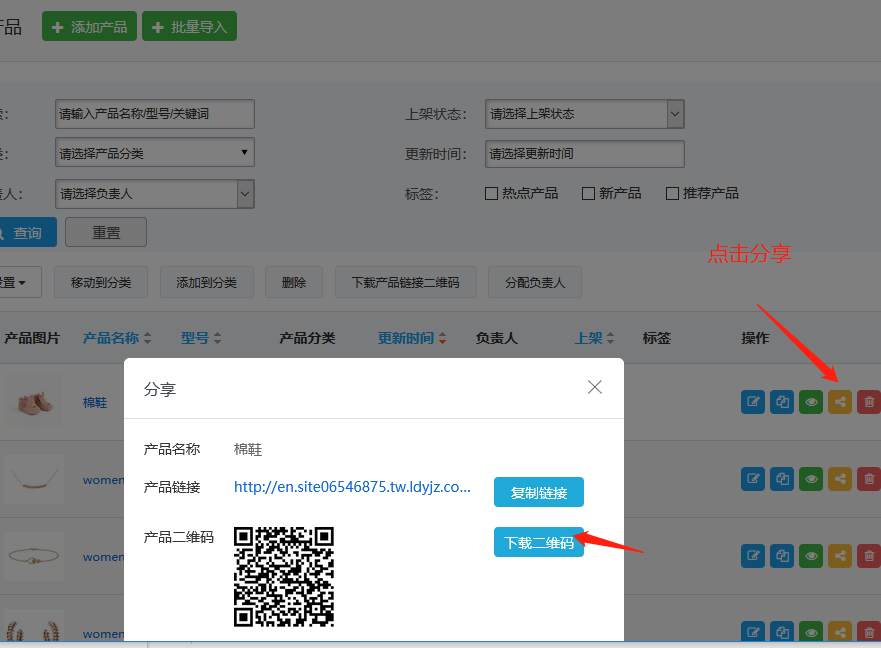Viewport: 881px width, 648px height.
Task: Click 下载二维码 to download the QR code
Action: [x=538, y=542]
